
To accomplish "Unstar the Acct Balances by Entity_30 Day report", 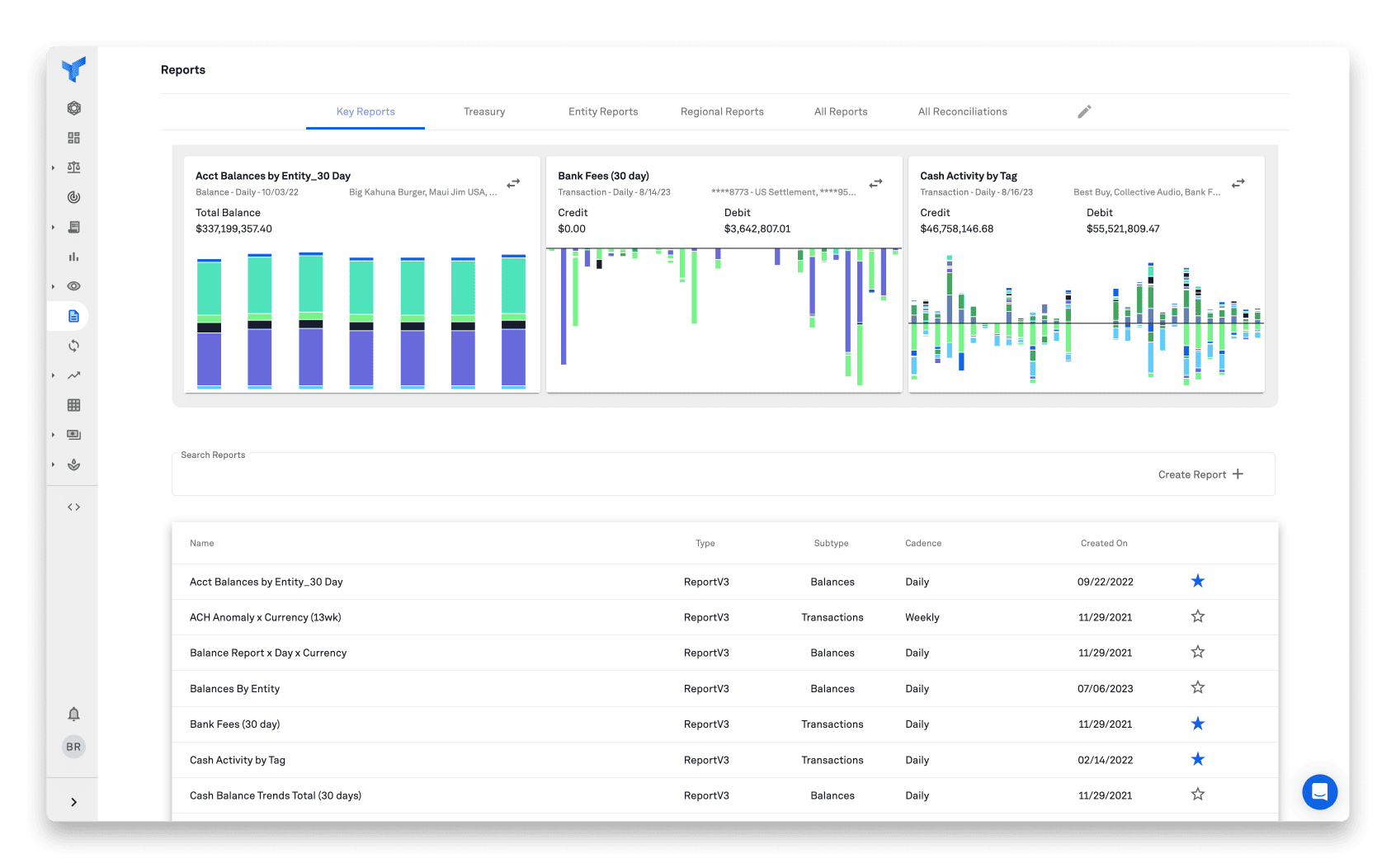I will coord(1197,581).
